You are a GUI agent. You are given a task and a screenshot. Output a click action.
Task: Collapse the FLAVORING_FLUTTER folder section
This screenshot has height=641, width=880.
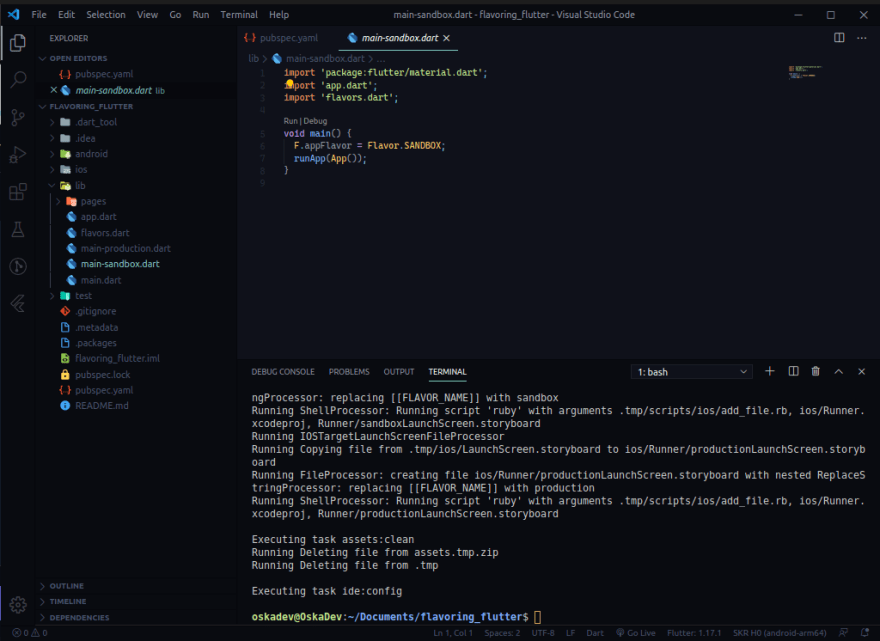click(x=43, y=106)
